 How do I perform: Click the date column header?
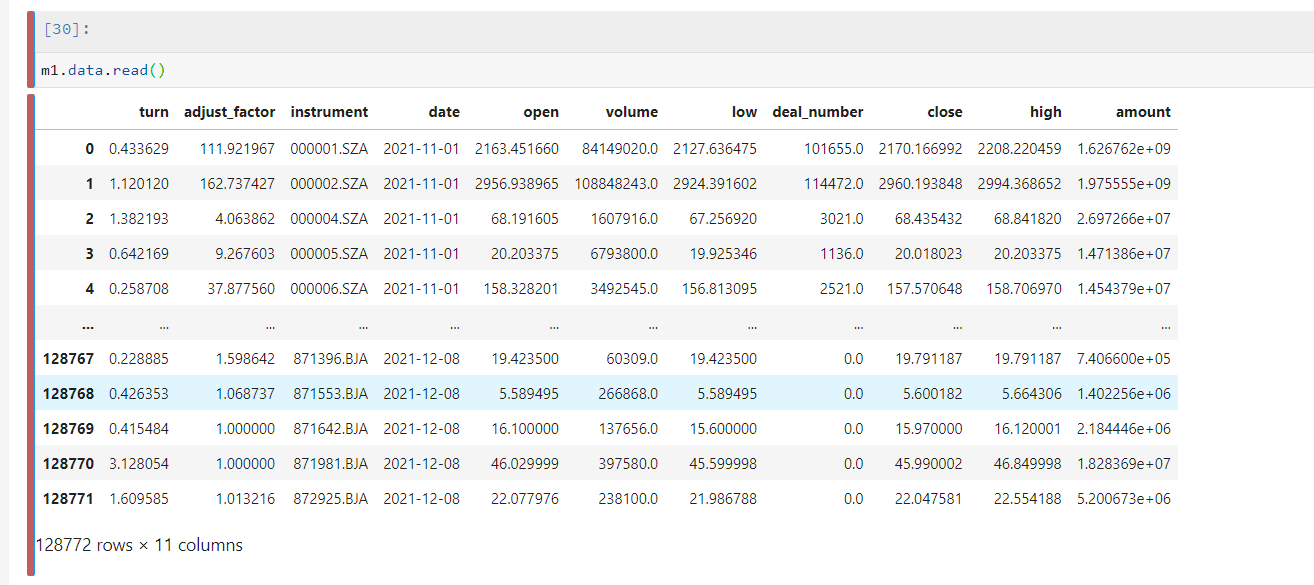444,112
